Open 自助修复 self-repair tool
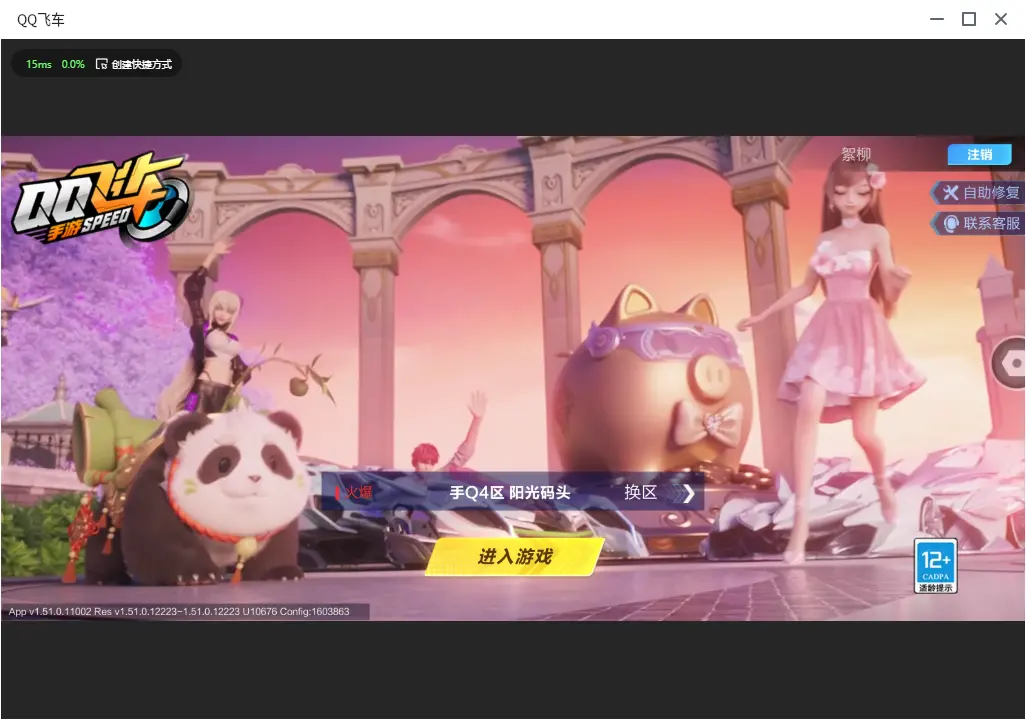Screen dimensions: 1026x720 click(978, 192)
